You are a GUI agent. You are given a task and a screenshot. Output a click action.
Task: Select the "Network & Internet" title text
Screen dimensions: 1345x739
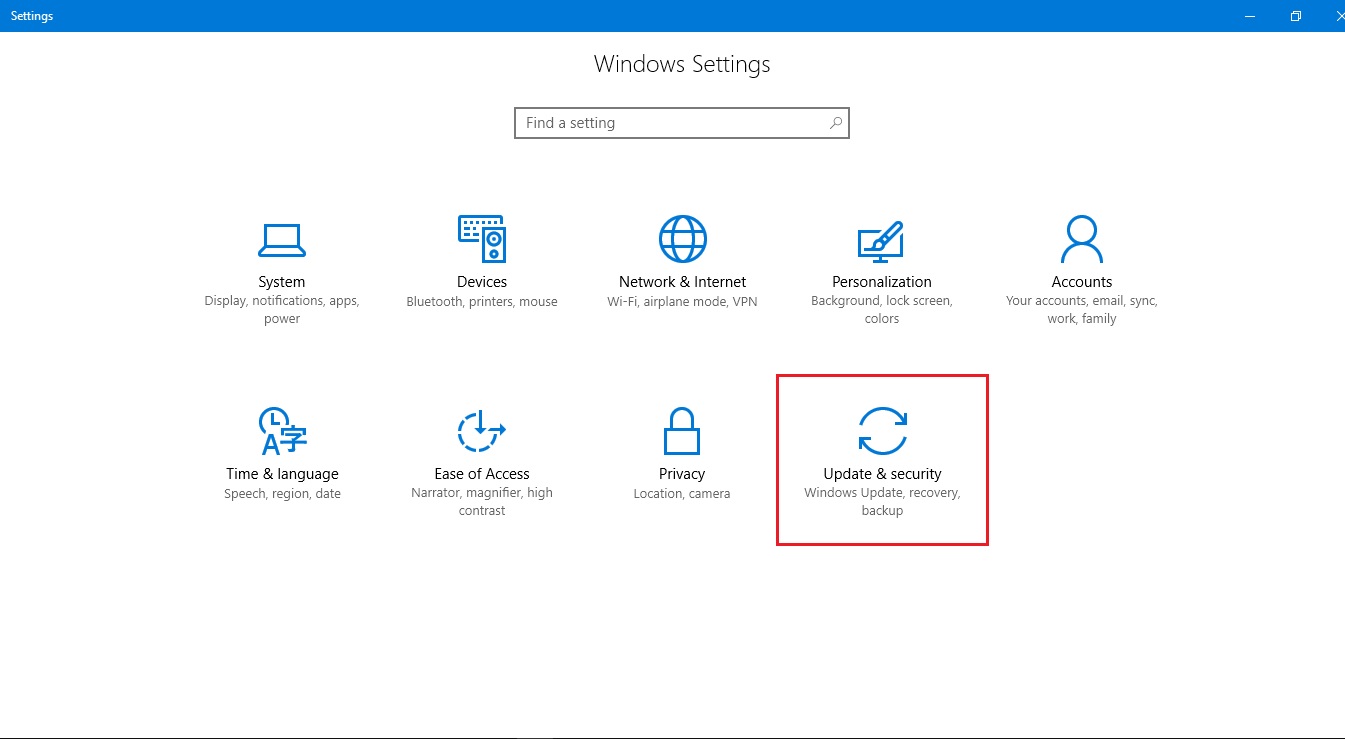click(682, 282)
